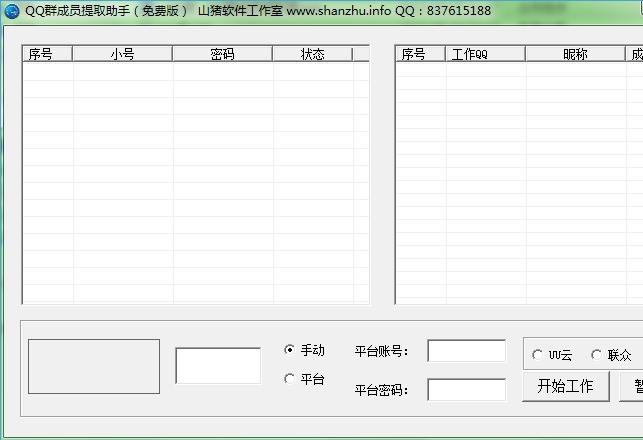Click the 昵称 column header
This screenshot has width=643, height=440.
pos(575,54)
